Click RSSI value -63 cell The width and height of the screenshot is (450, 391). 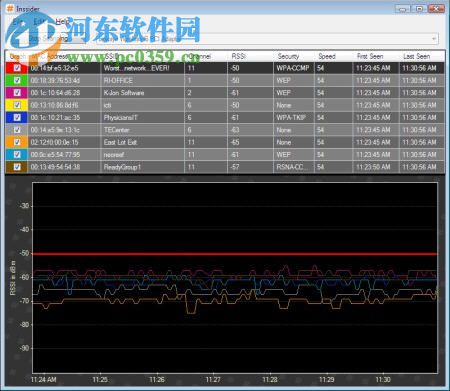click(x=250, y=130)
